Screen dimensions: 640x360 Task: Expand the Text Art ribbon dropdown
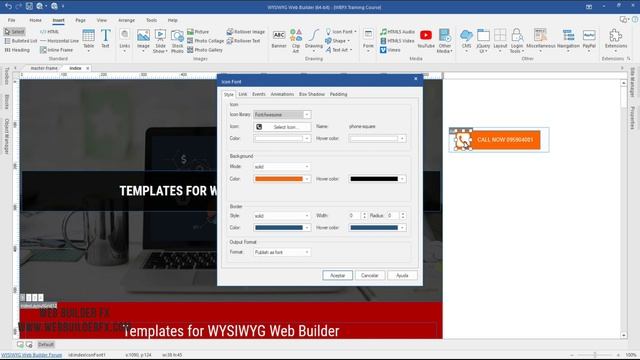pos(351,50)
